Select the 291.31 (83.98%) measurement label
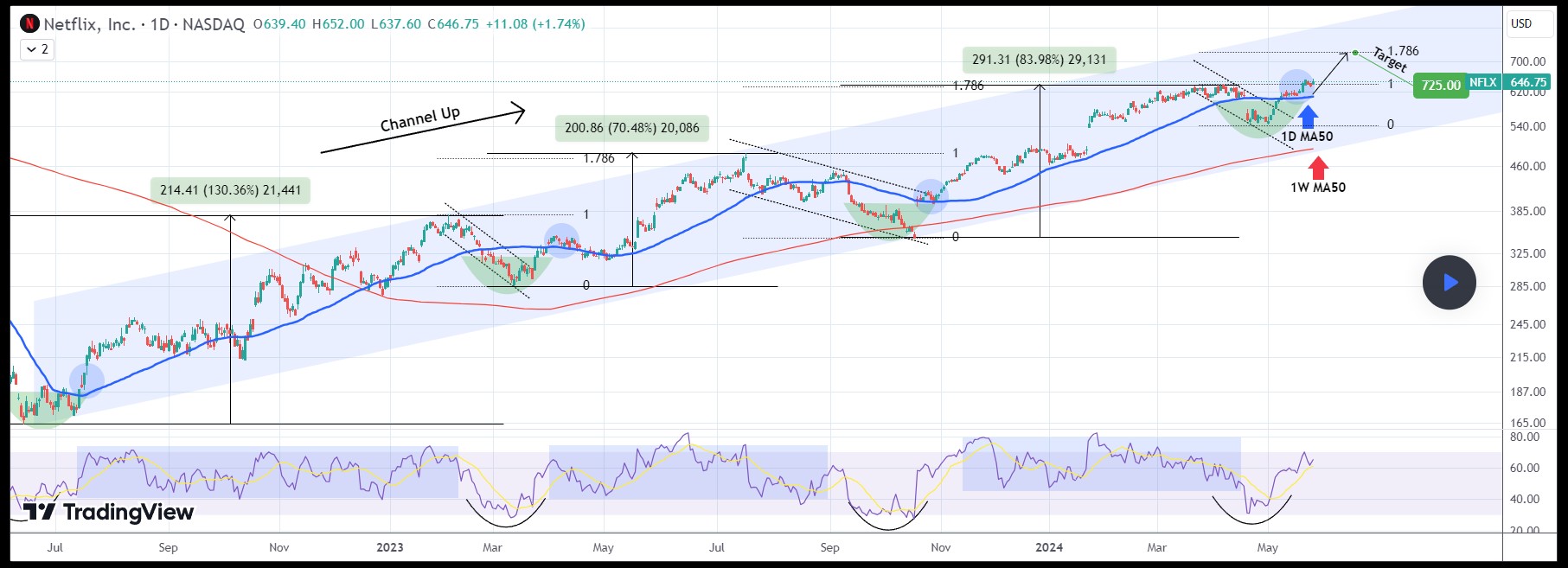The height and width of the screenshot is (568, 1568). (x=1039, y=60)
